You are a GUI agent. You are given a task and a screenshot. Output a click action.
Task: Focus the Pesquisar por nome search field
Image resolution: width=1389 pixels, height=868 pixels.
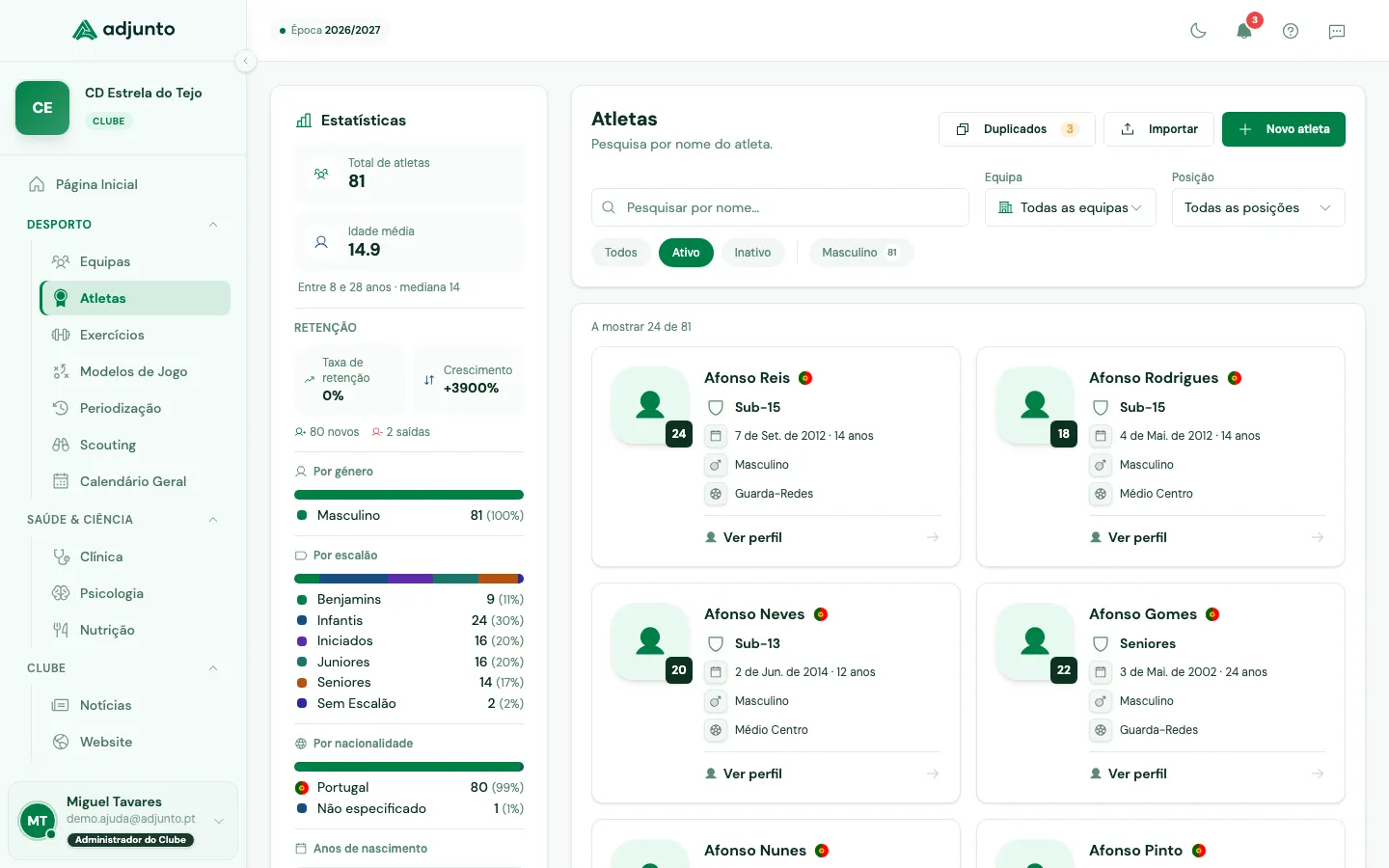tap(780, 207)
